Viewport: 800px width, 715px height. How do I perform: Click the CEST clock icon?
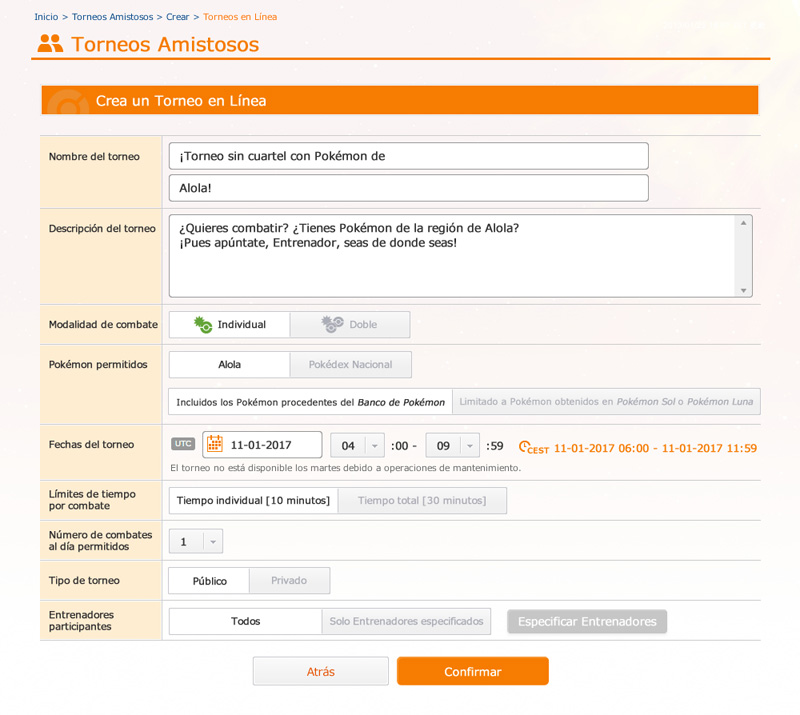(525, 447)
